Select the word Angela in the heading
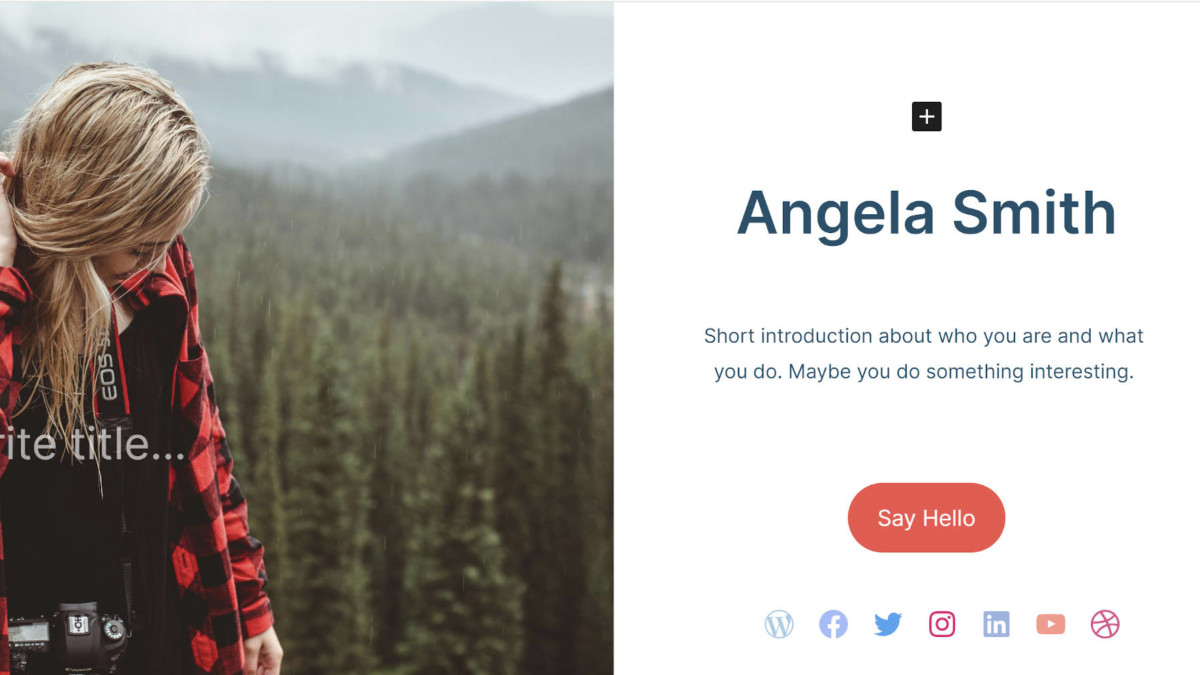 [x=835, y=213]
